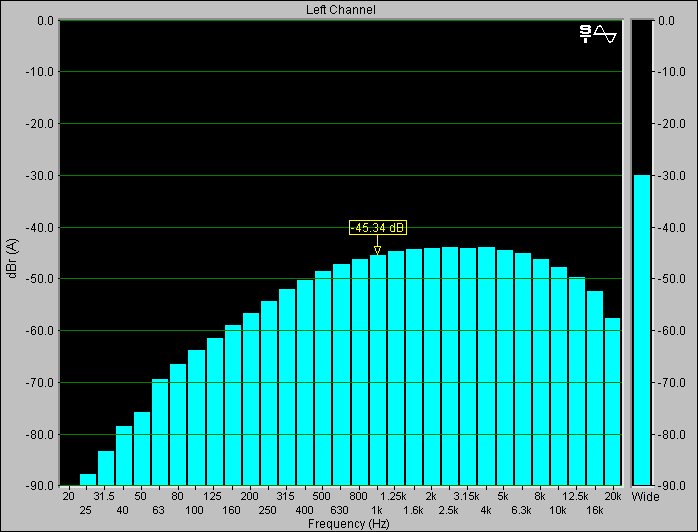The height and width of the screenshot is (532, 698).
Task: Select the 25 Hz frequency bar
Action: [x=88, y=479]
